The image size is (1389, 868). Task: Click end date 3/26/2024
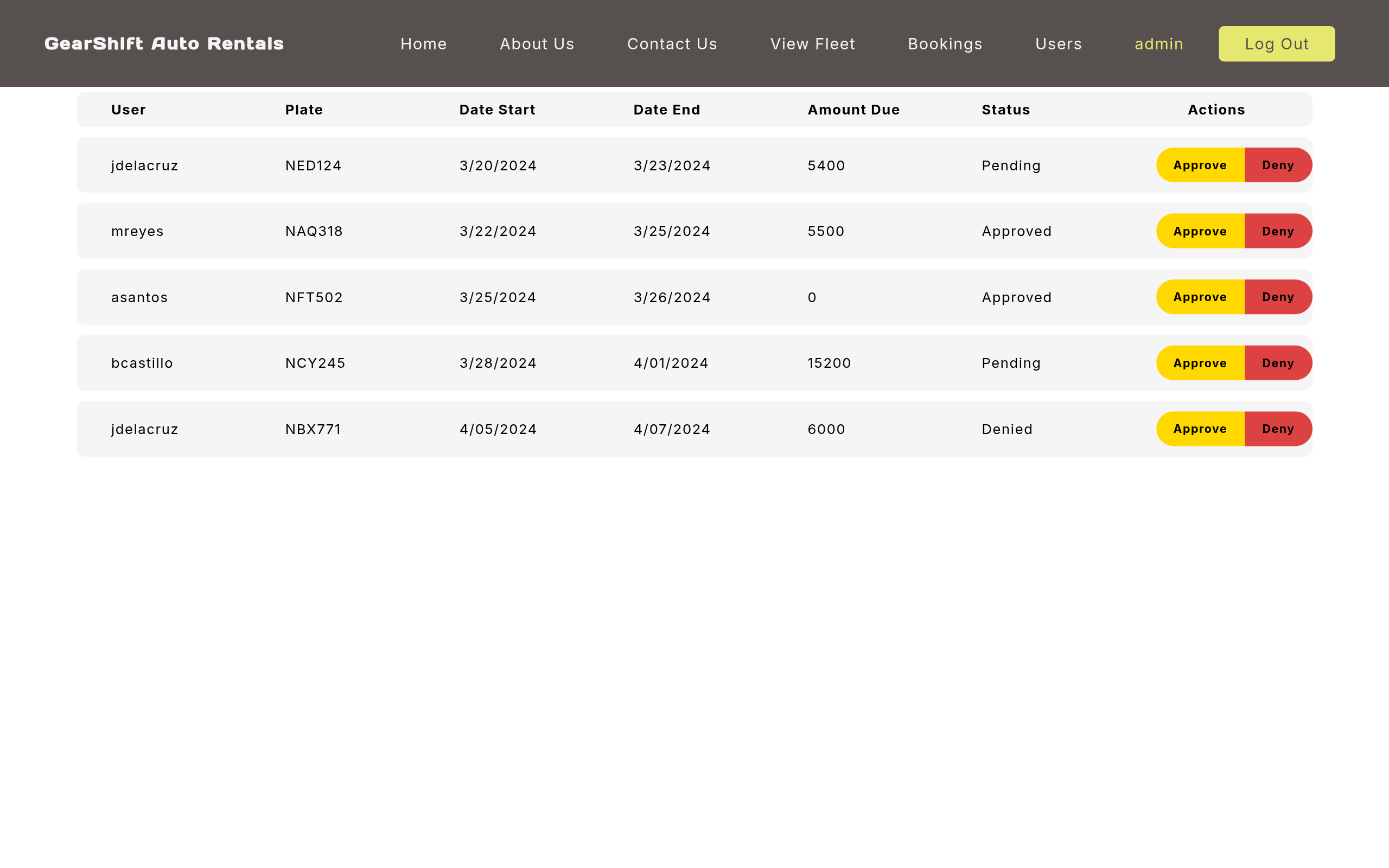coord(672,297)
